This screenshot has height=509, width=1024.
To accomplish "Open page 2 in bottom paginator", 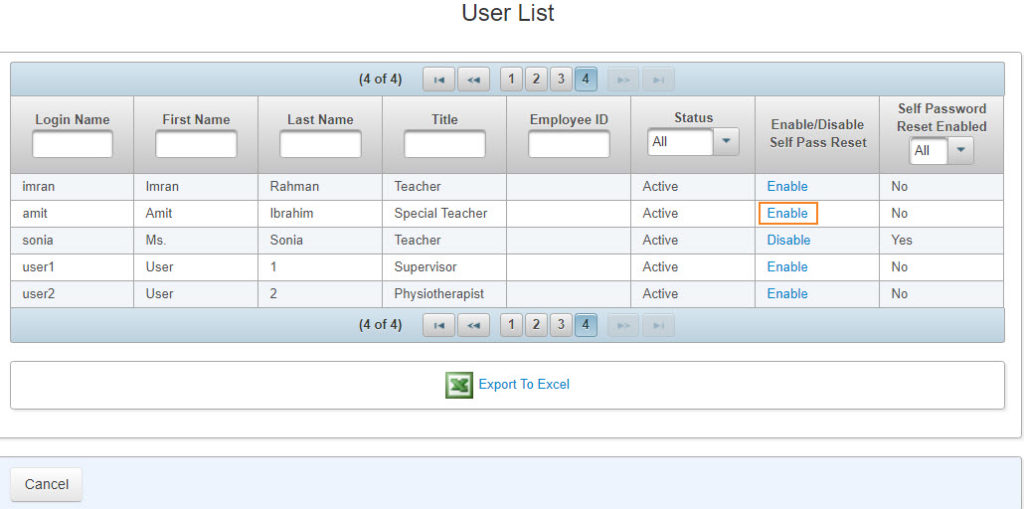I will tap(536, 325).
